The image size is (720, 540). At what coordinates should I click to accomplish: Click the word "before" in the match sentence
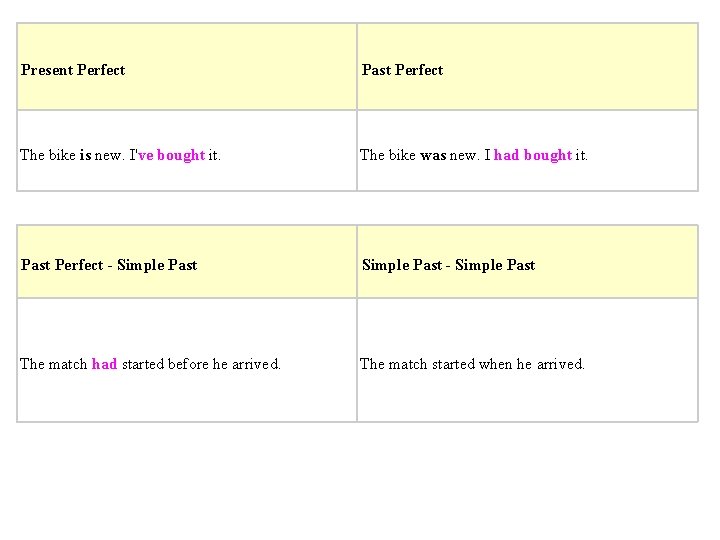190,364
